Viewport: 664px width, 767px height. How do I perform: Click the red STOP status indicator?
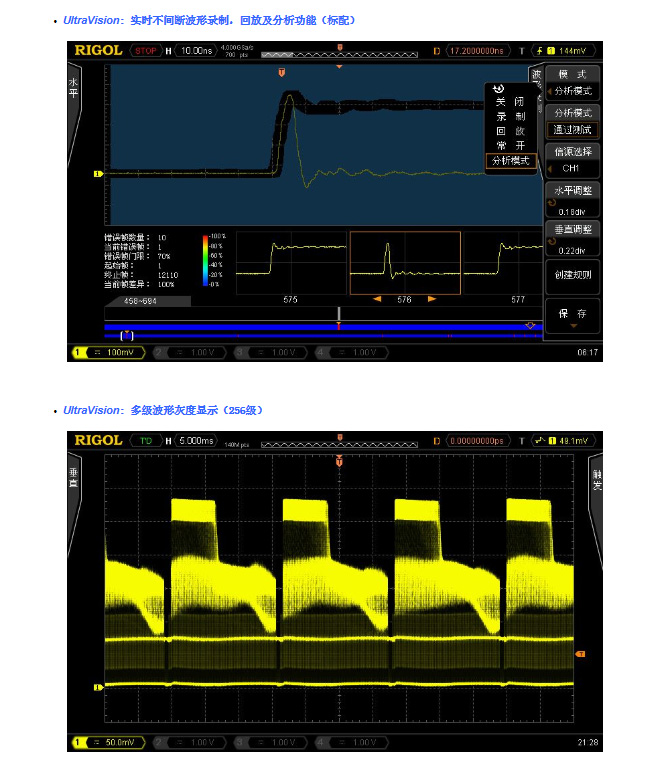coord(146,50)
